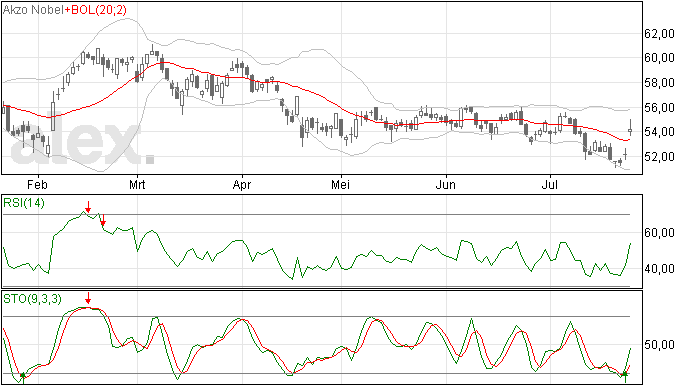Click the Jun month label

(x=445, y=185)
